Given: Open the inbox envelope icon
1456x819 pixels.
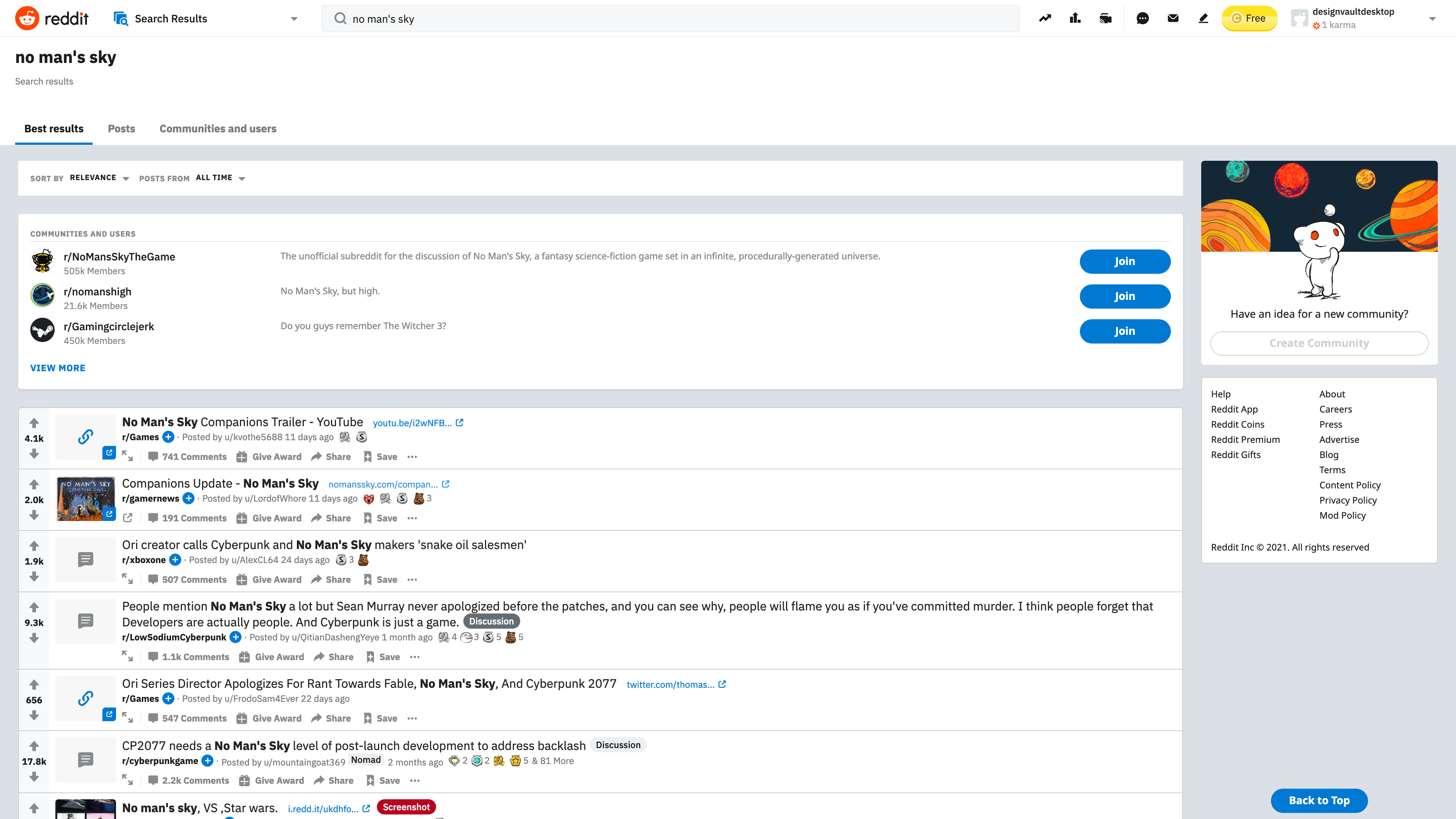Looking at the screenshot, I should [1173, 18].
